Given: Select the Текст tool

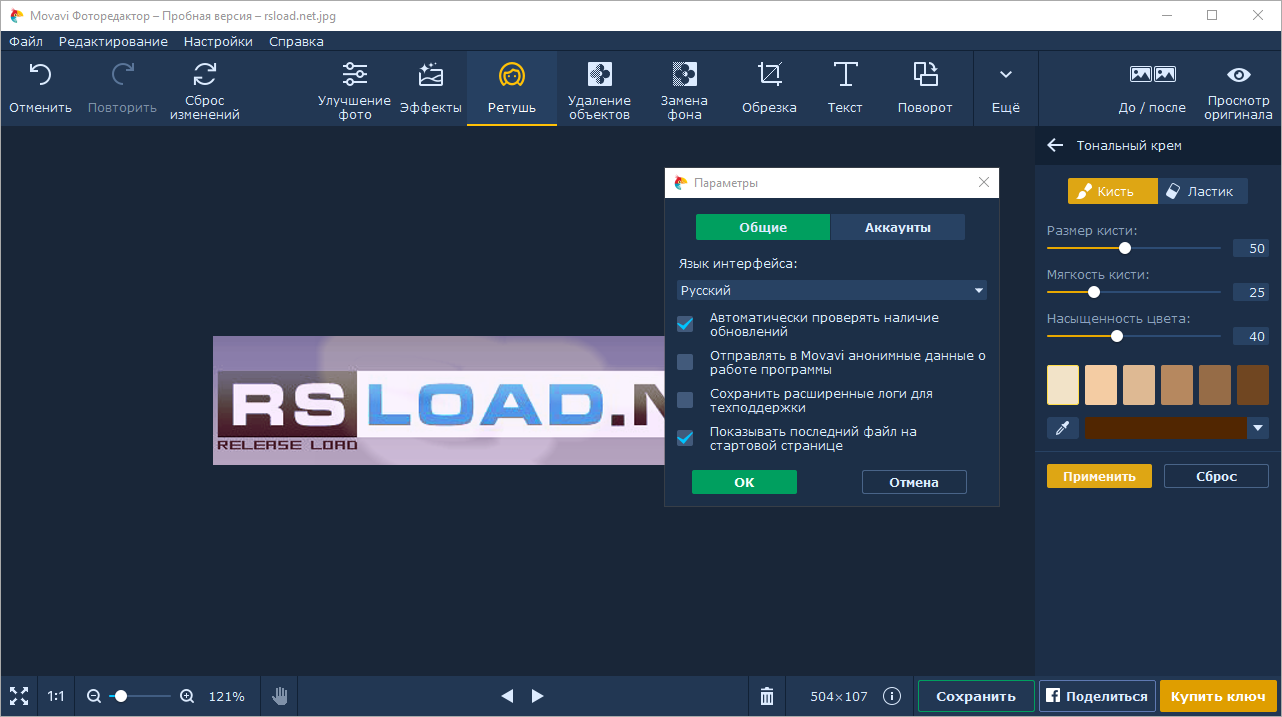Looking at the screenshot, I should pos(845,88).
